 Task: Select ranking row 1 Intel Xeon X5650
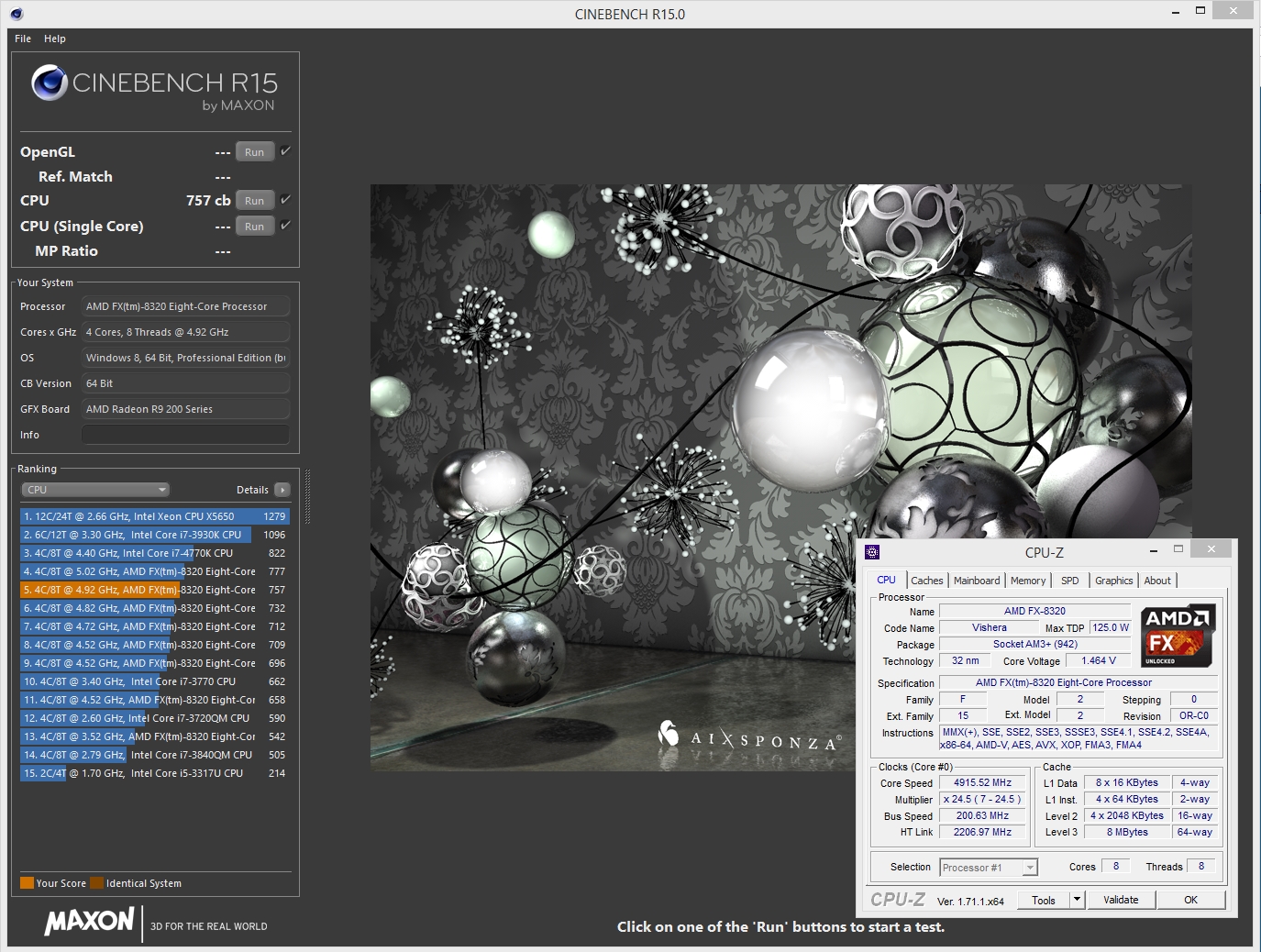[x=154, y=516]
